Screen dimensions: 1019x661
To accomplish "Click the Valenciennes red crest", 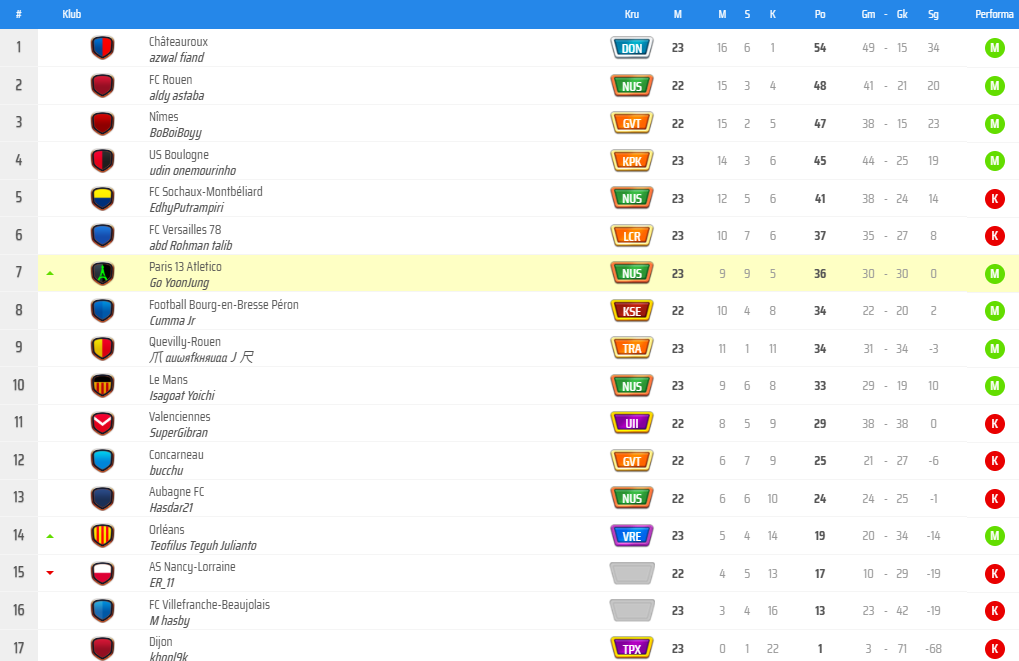I will pyautogui.click(x=103, y=424).
